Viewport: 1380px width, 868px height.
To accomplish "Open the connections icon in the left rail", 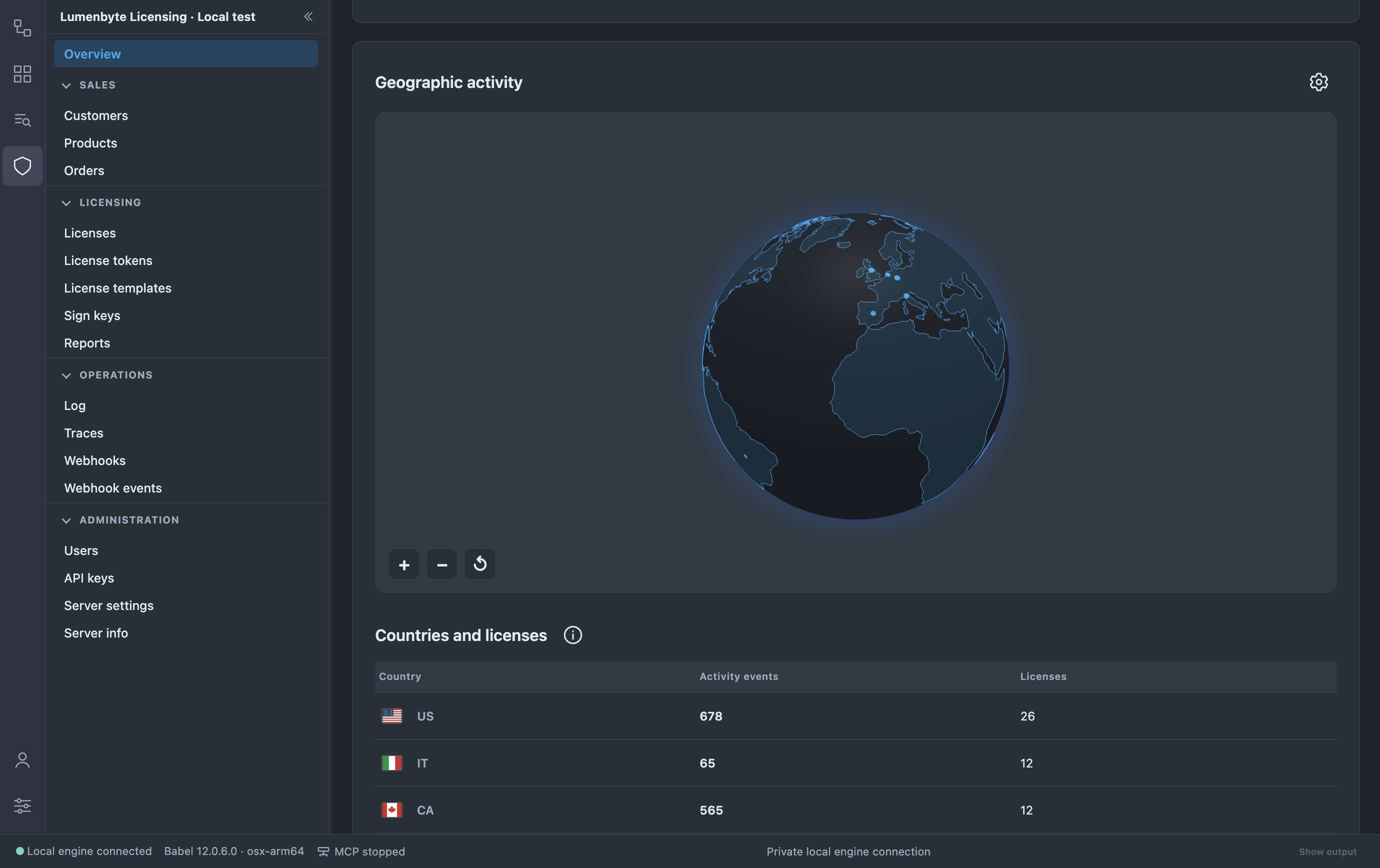I will (22, 28).
